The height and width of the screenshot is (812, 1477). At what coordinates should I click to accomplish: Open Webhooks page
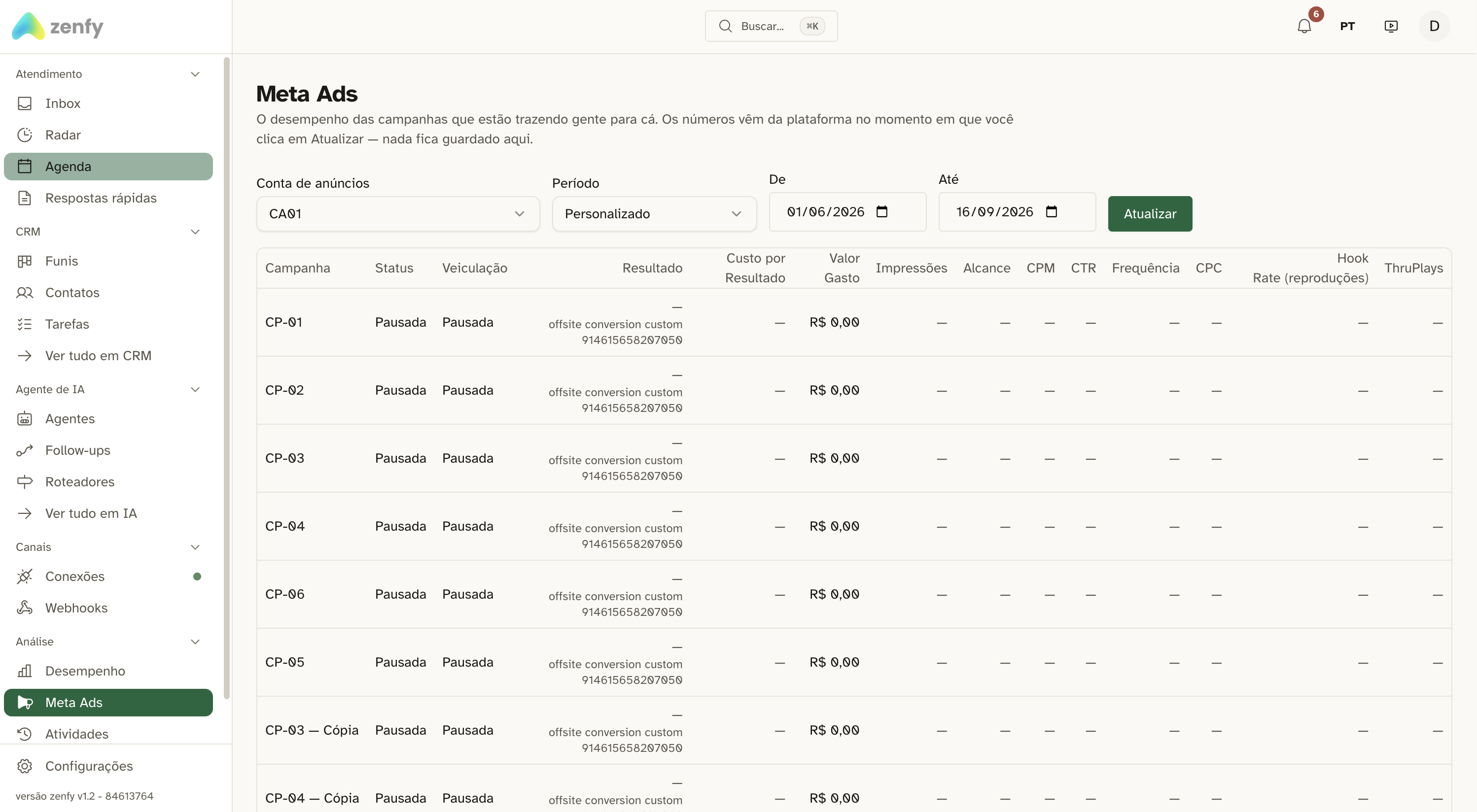point(108,608)
